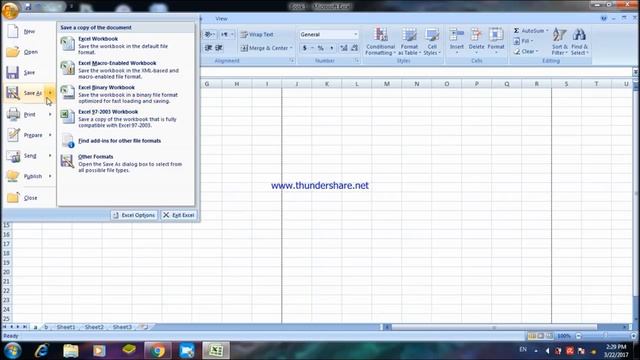Click Find add-ins for other file formats

[126, 141]
